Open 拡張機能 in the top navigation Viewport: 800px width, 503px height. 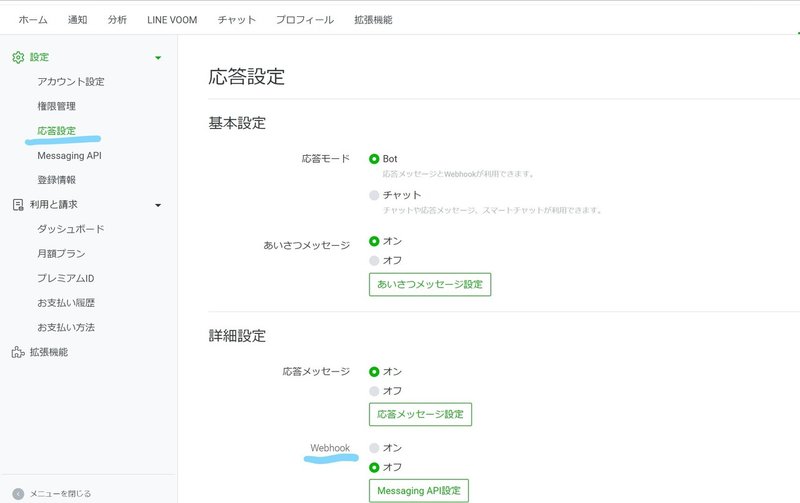pyautogui.click(x=373, y=20)
